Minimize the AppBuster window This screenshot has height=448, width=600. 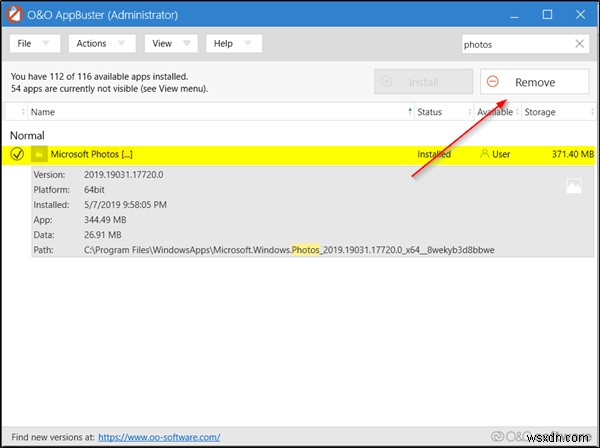tap(514, 15)
